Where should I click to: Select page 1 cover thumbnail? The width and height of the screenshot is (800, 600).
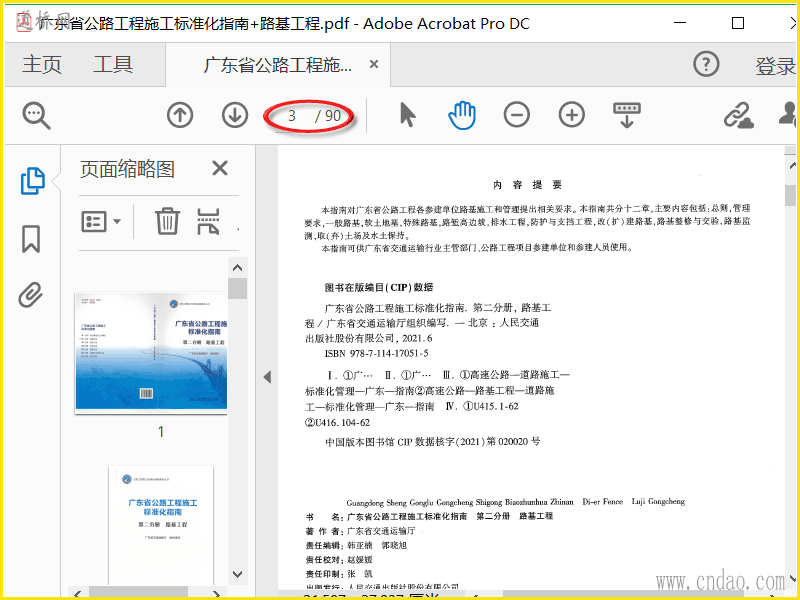pyautogui.click(x=152, y=352)
